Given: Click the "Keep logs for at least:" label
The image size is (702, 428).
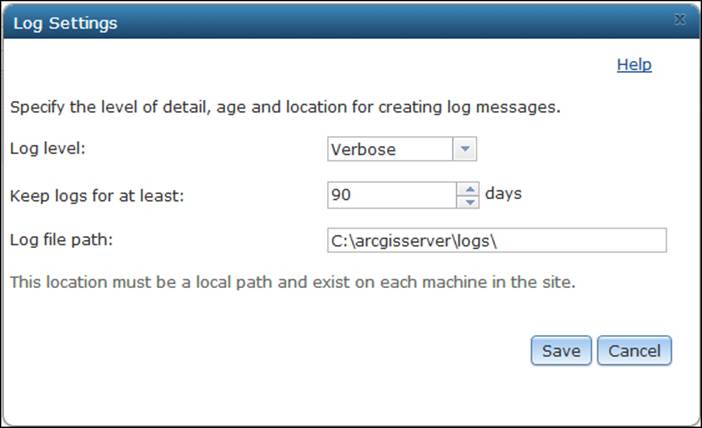Looking at the screenshot, I should click(98, 195).
